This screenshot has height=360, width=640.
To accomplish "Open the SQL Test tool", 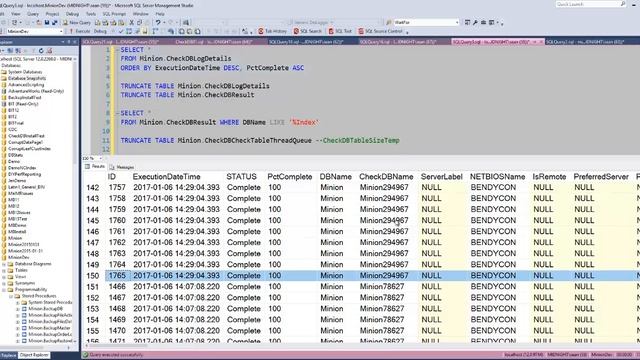I will [x=340, y=31].
